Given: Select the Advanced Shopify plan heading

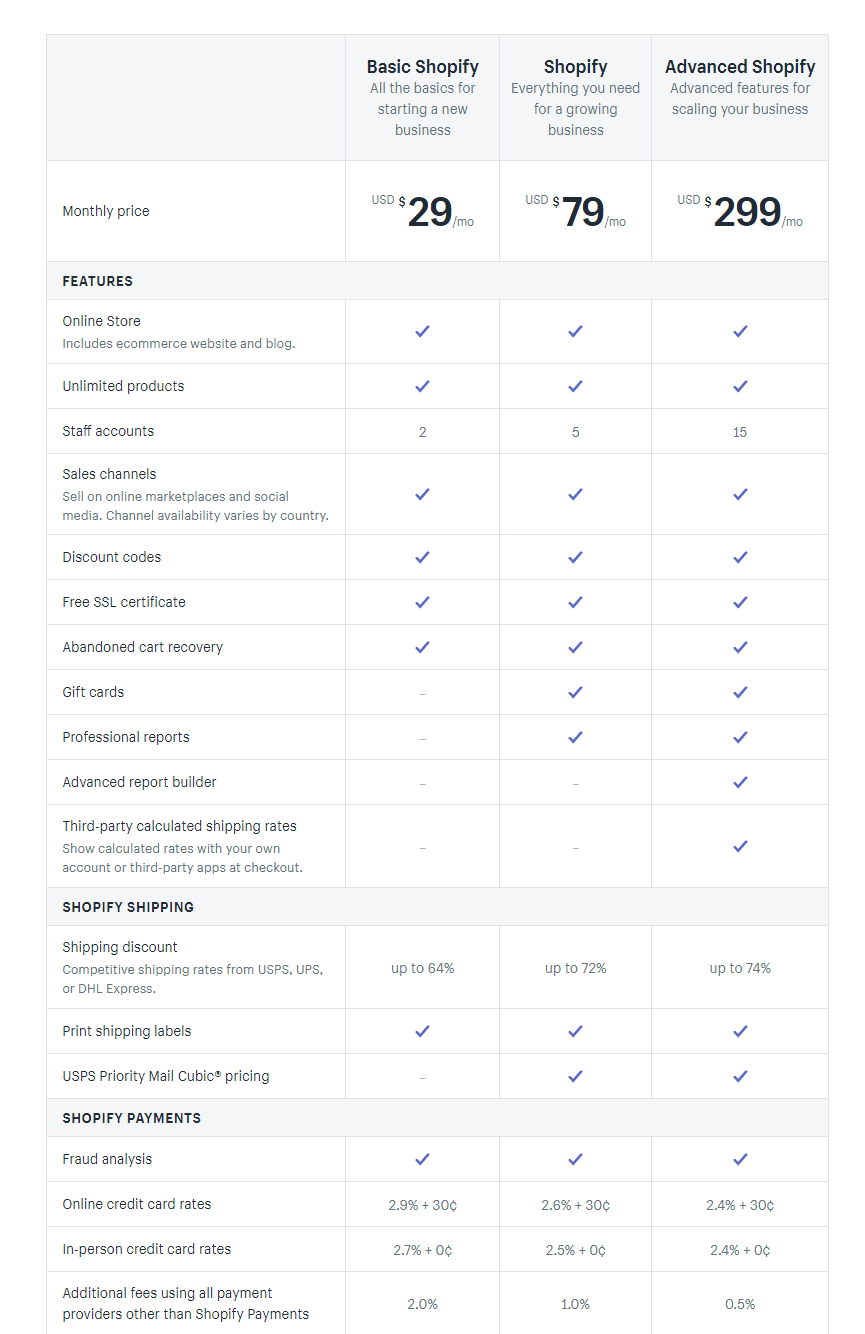Looking at the screenshot, I should pos(740,67).
